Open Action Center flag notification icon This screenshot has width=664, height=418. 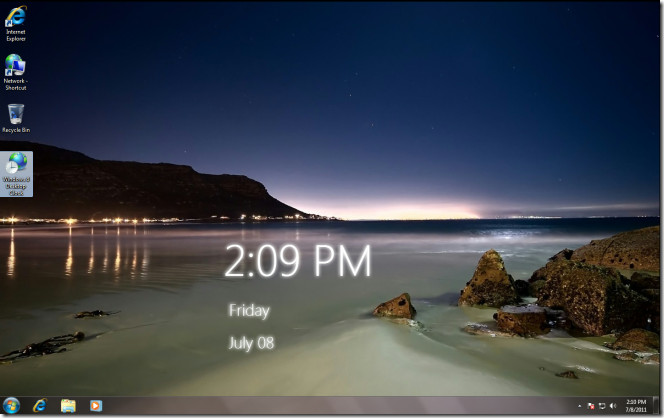click(x=591, y=406)
